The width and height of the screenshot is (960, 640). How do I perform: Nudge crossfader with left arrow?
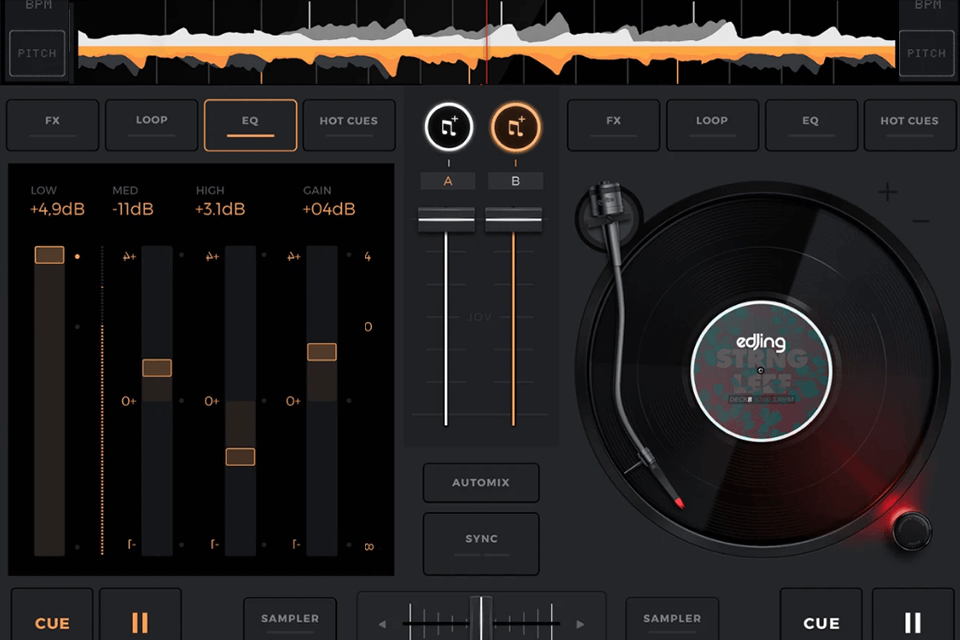click(x=382, y=624)
